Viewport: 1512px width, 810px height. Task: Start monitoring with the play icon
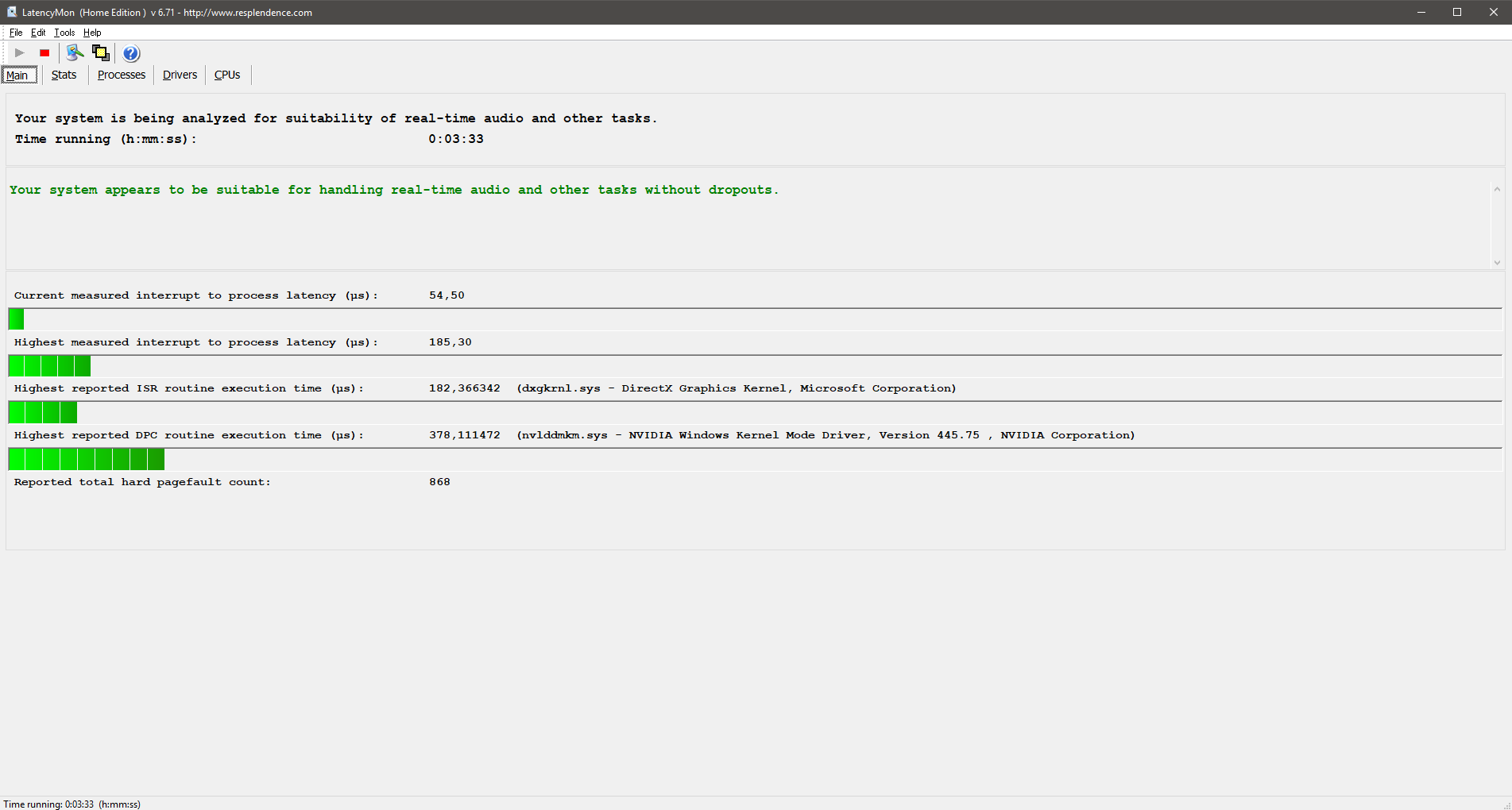[x=19, y=53]
